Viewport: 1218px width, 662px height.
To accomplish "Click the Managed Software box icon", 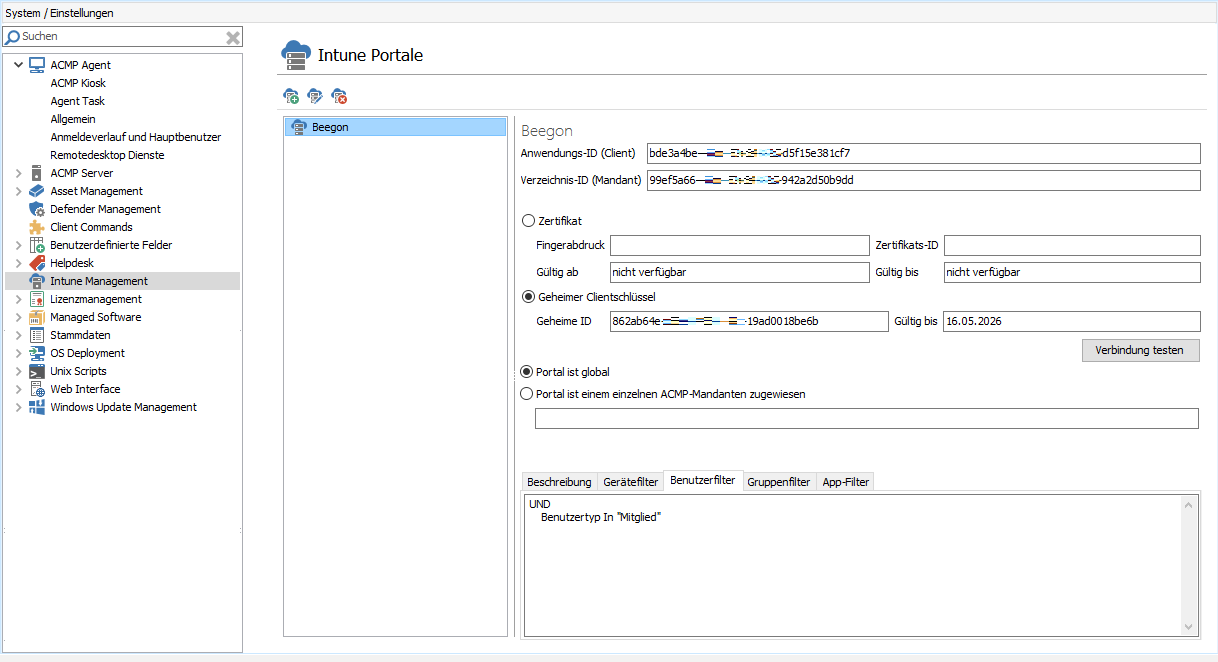I will pyautogui.click(x=37, y=317).
